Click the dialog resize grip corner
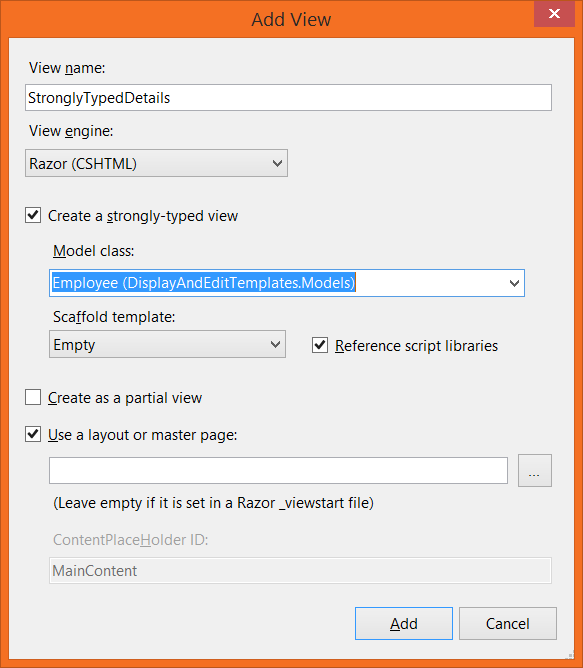The image size is (583, 668). [x=569, y=655]
